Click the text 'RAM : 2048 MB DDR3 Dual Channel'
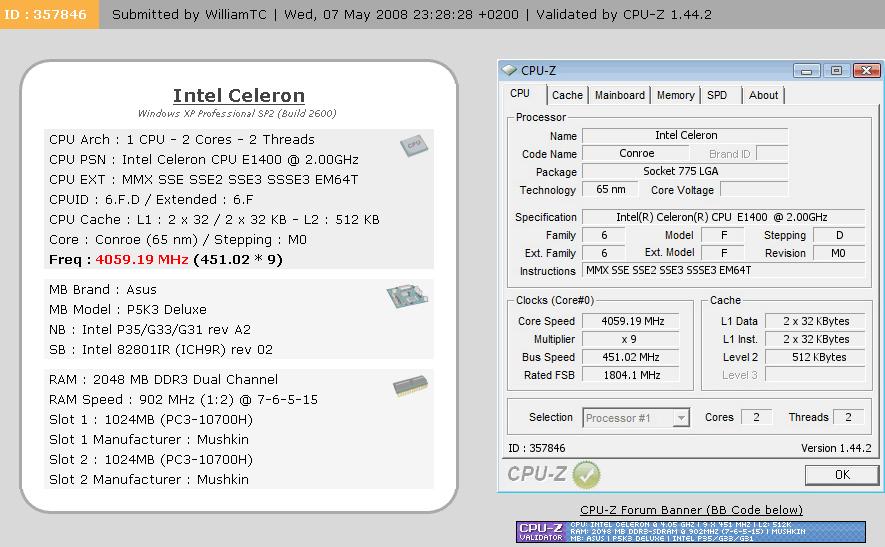This screenshot has width=885, height=547. pos(164,379)
